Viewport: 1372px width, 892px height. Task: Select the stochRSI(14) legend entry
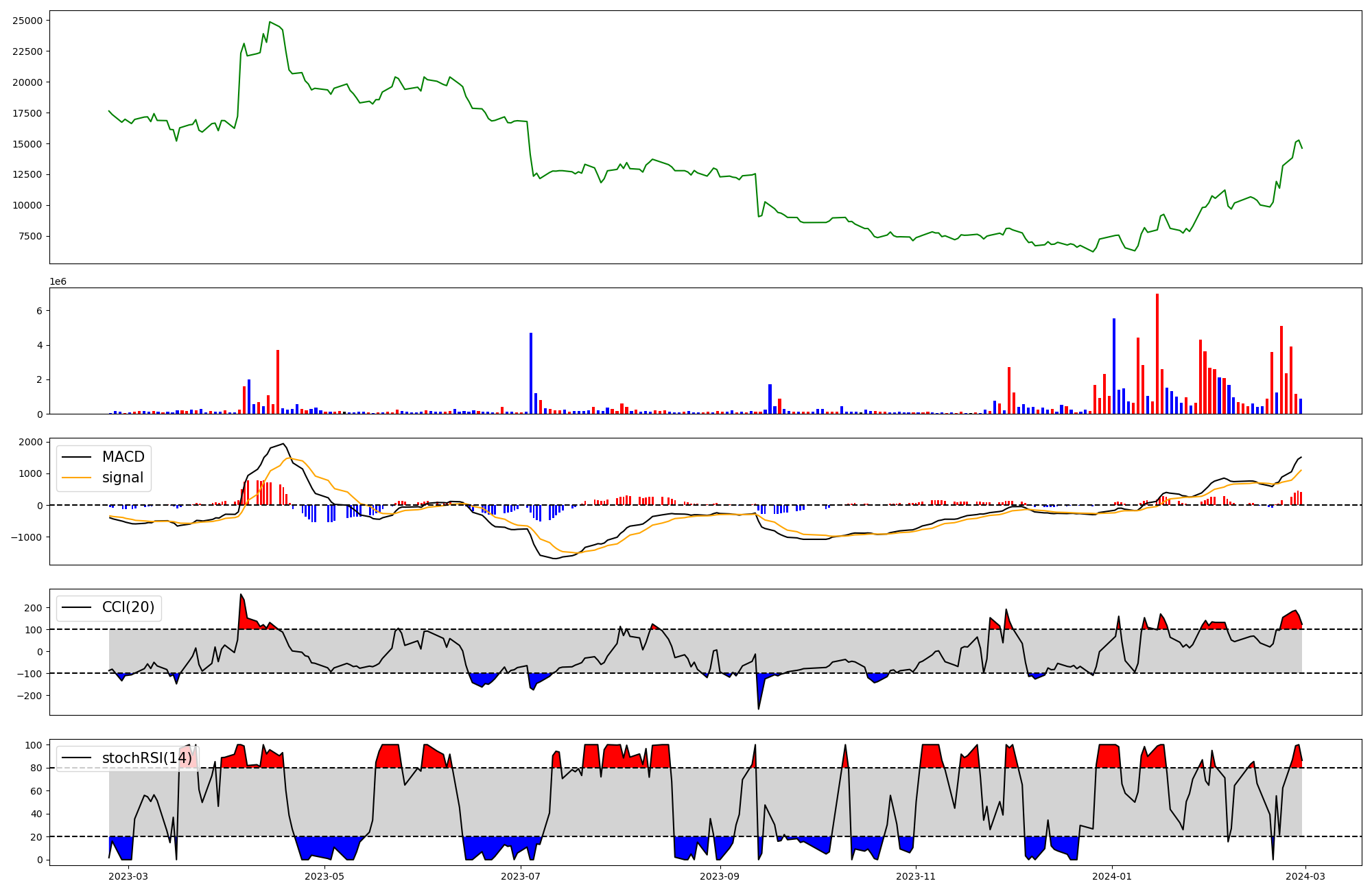(146, 758)
